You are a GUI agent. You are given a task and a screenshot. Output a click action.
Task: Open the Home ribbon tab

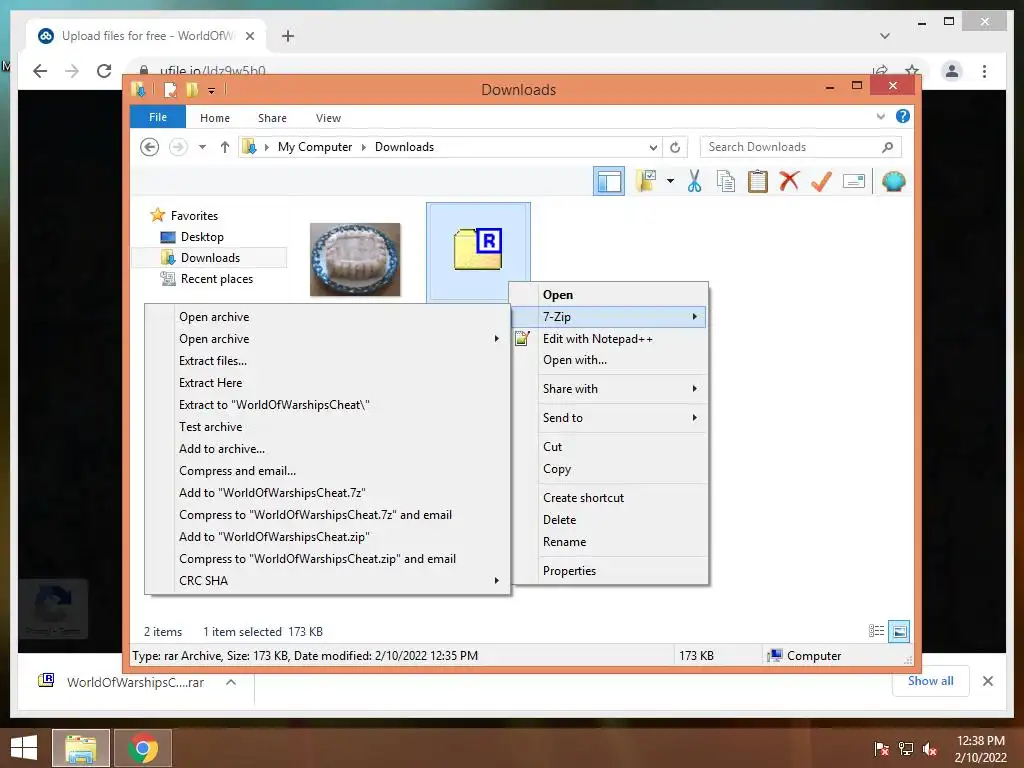215,118
